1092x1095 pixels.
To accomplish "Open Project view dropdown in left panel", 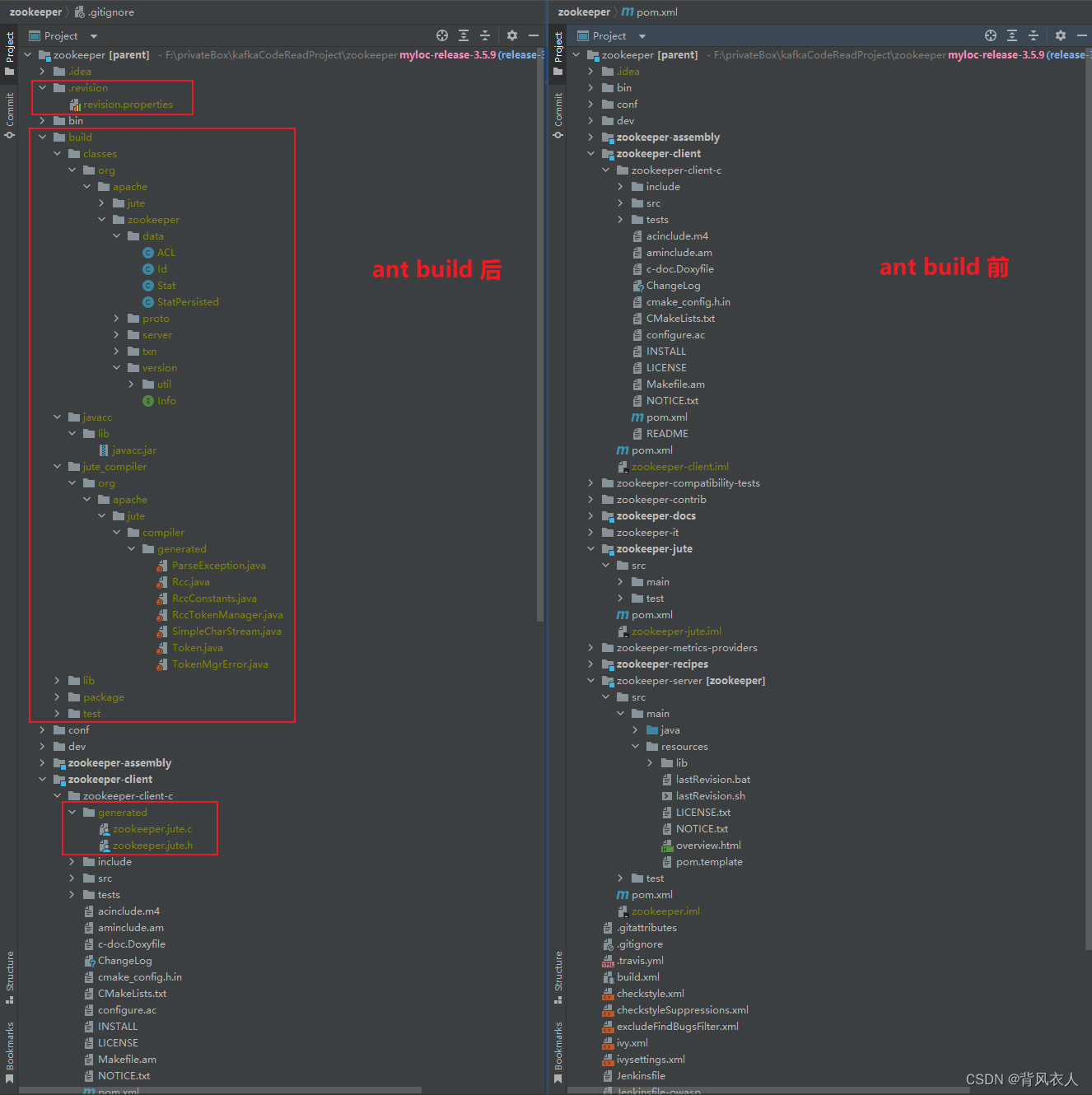I will pos(94,36).
